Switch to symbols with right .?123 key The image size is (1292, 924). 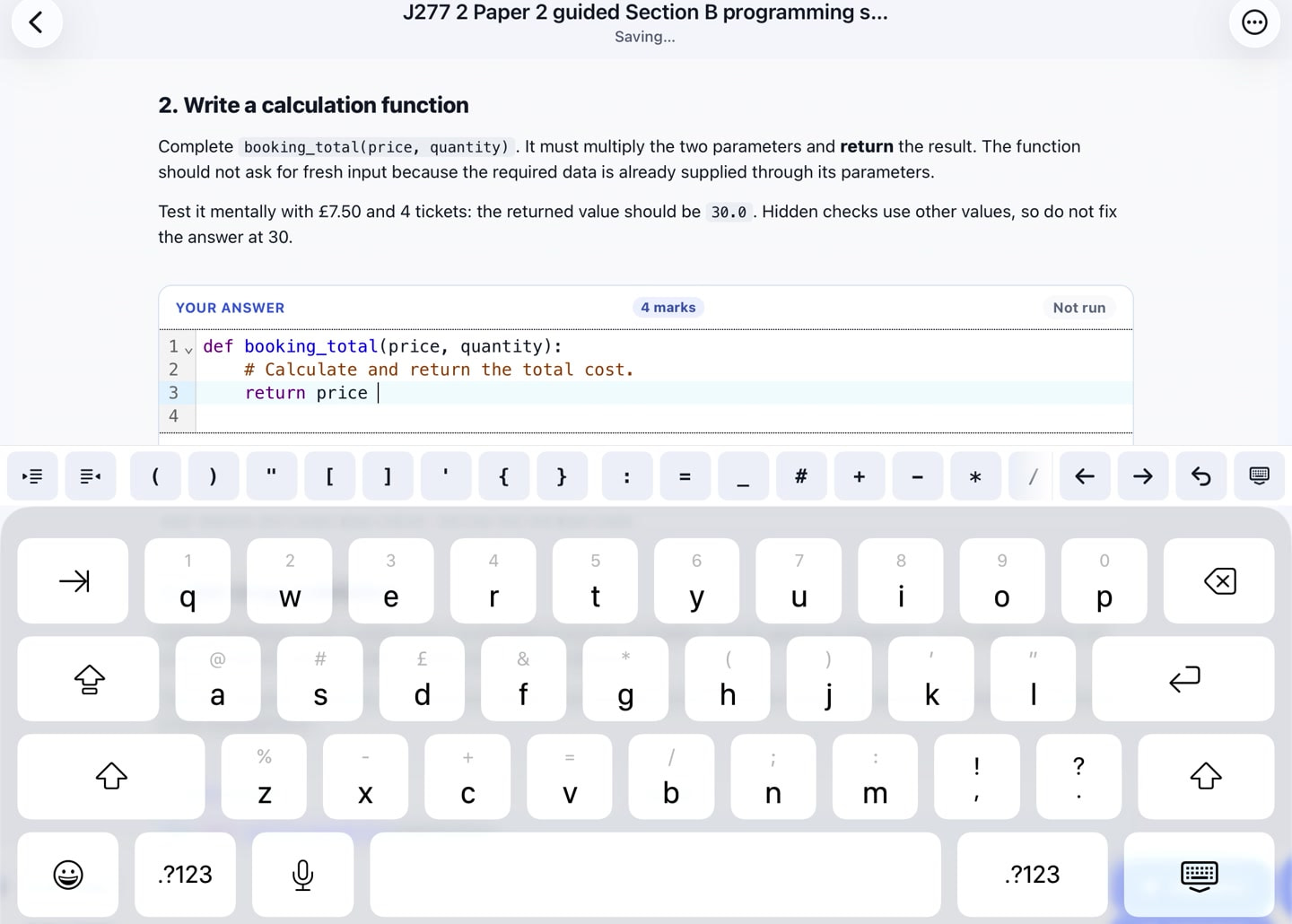(x=1033, y=875)
